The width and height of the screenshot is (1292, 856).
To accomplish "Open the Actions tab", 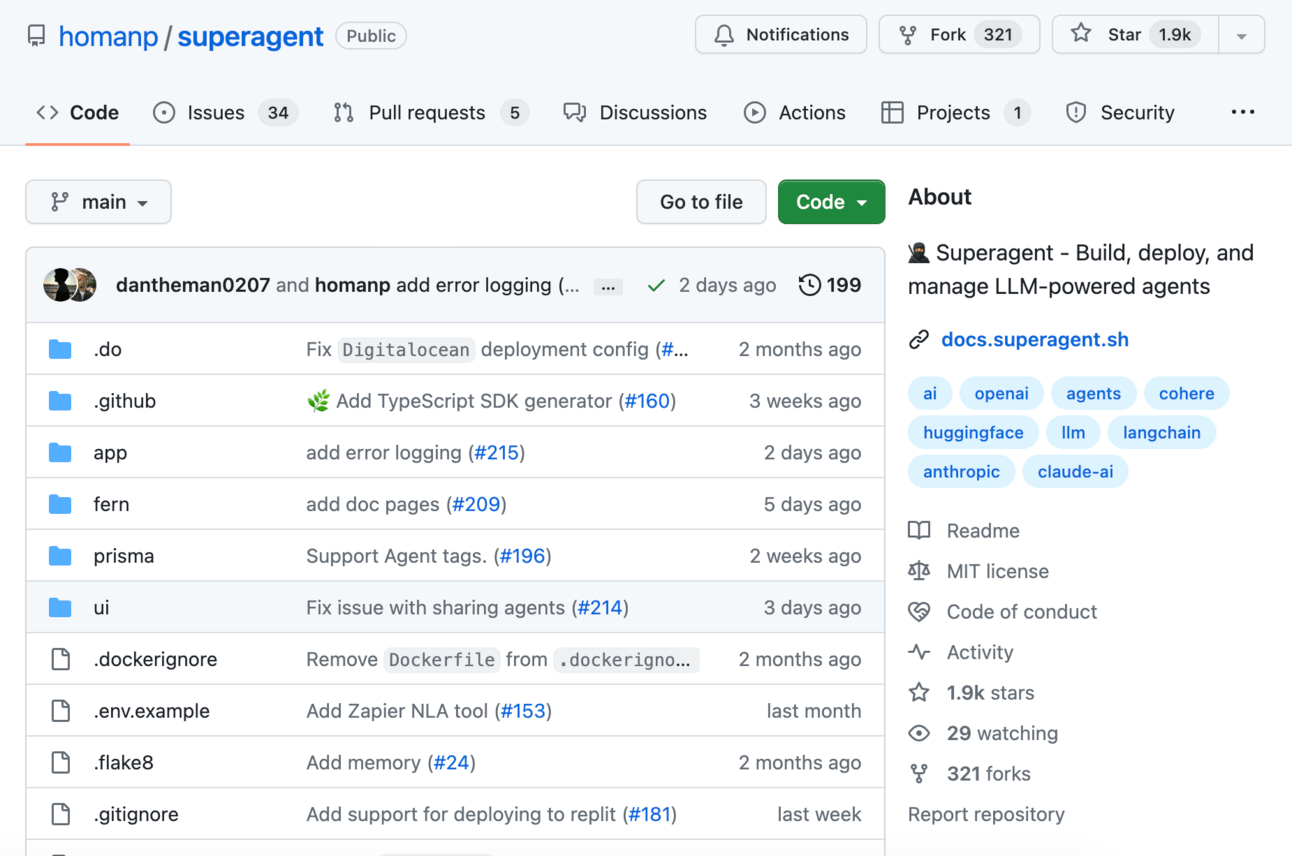I will pyautogui.click(x=795, y=113).
